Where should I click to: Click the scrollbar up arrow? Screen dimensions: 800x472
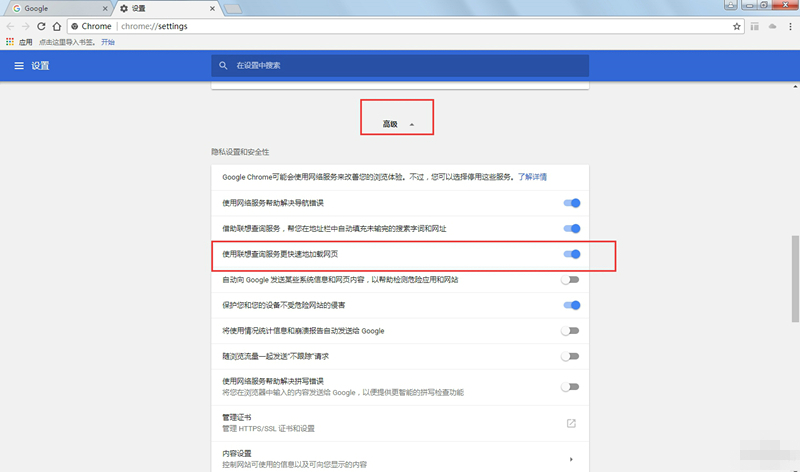coord(795,87)
